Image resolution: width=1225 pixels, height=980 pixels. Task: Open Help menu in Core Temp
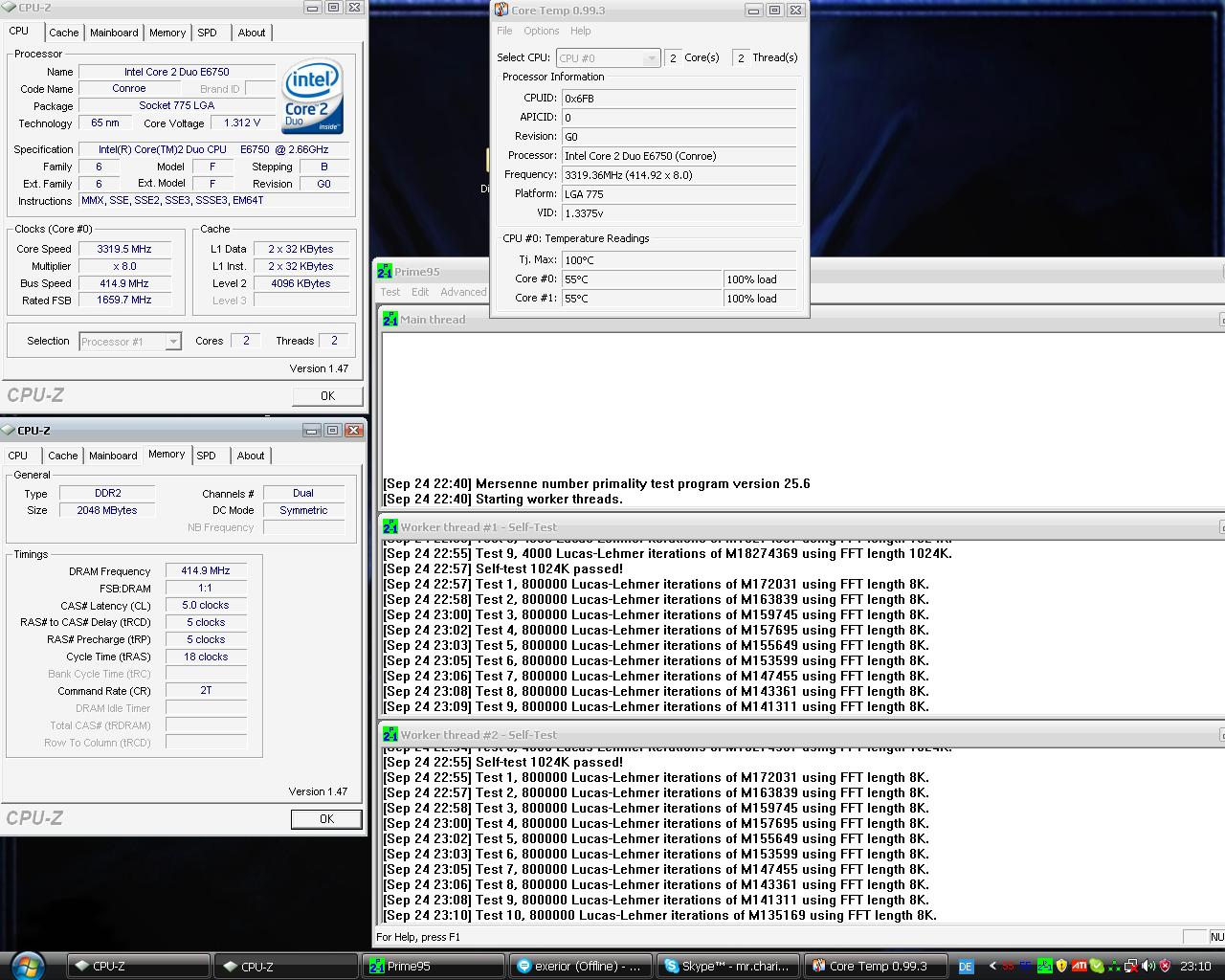click(x=581, y=31)
